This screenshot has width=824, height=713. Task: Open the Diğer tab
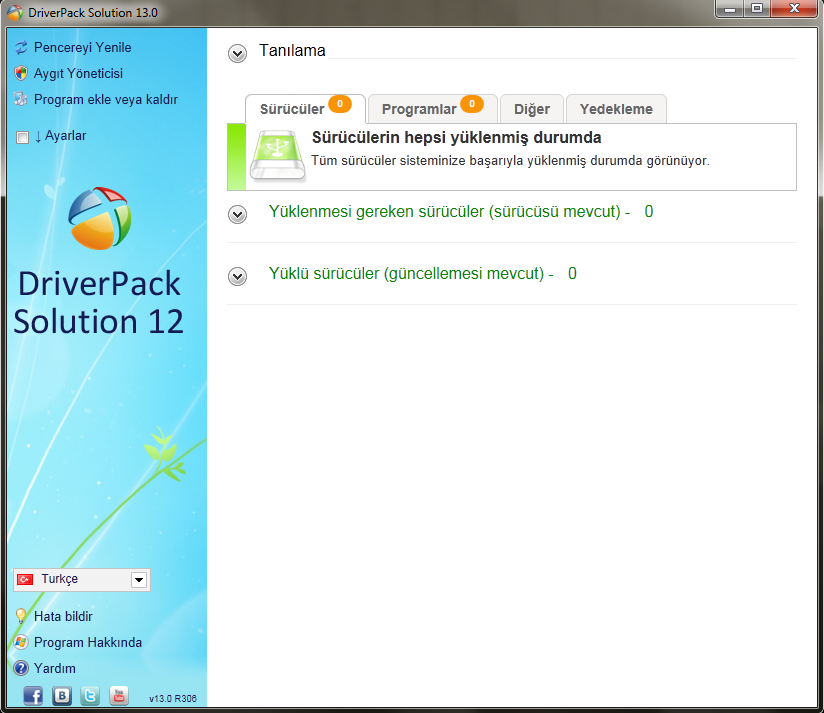[532, 109]
